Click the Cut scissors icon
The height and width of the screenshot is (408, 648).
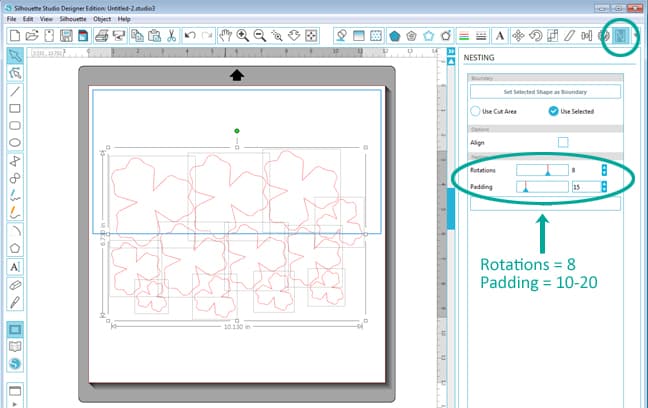(x=170, y=36)
